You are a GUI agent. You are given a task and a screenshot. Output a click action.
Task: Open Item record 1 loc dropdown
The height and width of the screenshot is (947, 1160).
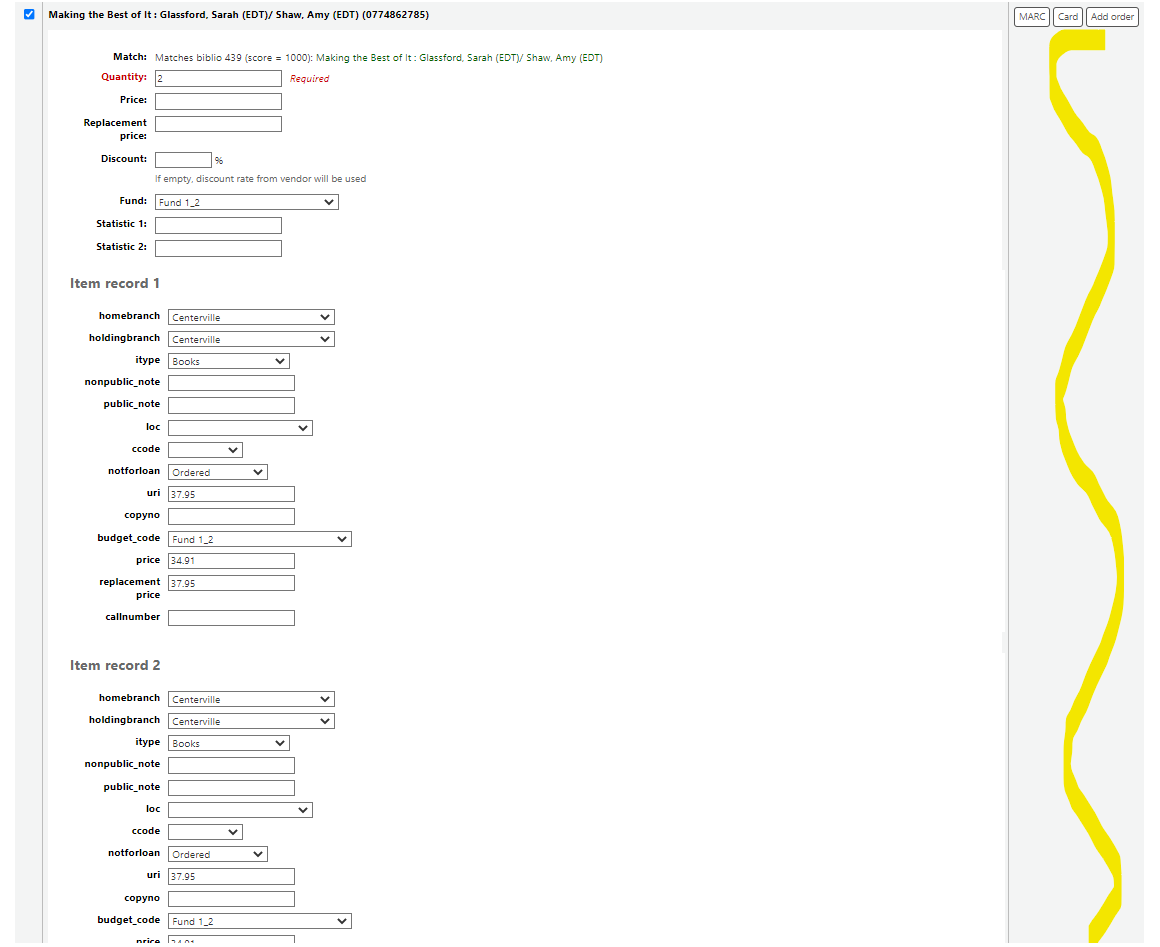[240, 428]
